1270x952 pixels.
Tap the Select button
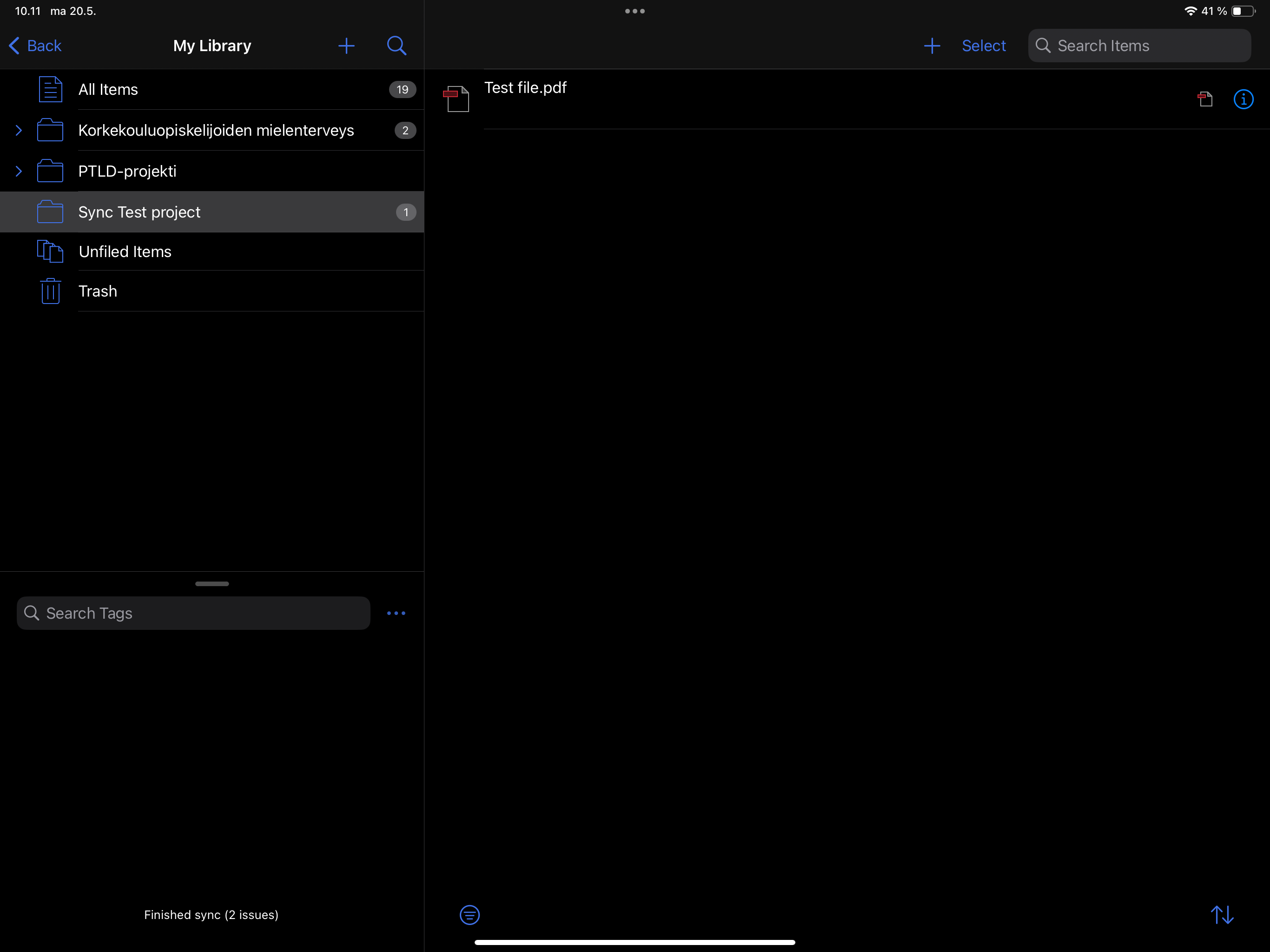click(984, 46)
